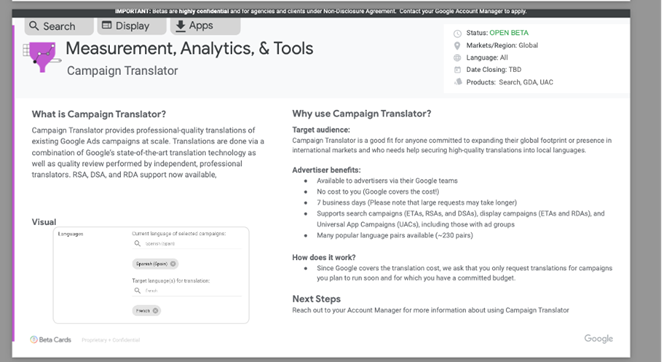662x362 pixels.
Task: Switch to the Display tab
Action: tap(132, 26)
